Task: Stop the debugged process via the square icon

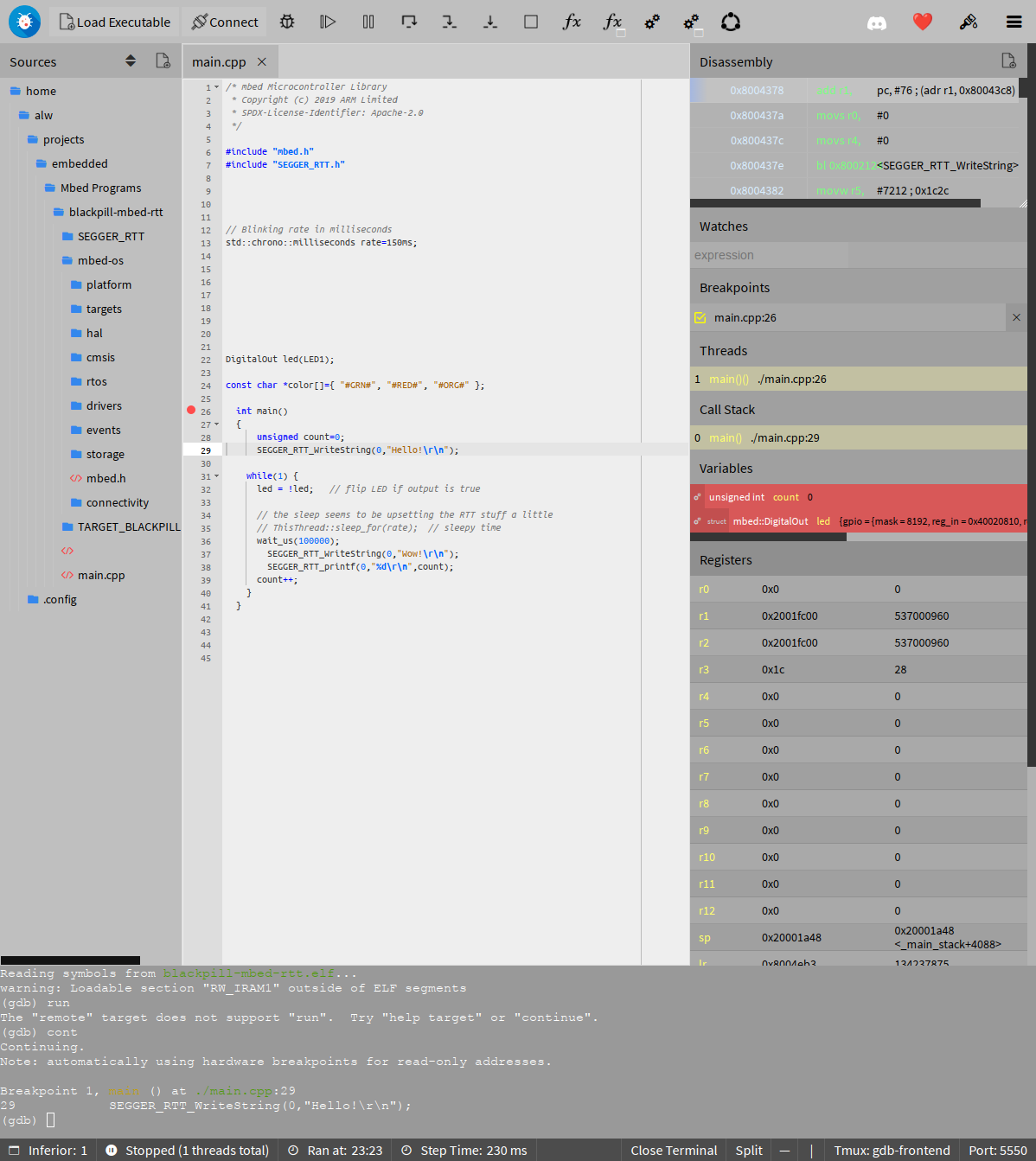Action: (x=531, y=22)
